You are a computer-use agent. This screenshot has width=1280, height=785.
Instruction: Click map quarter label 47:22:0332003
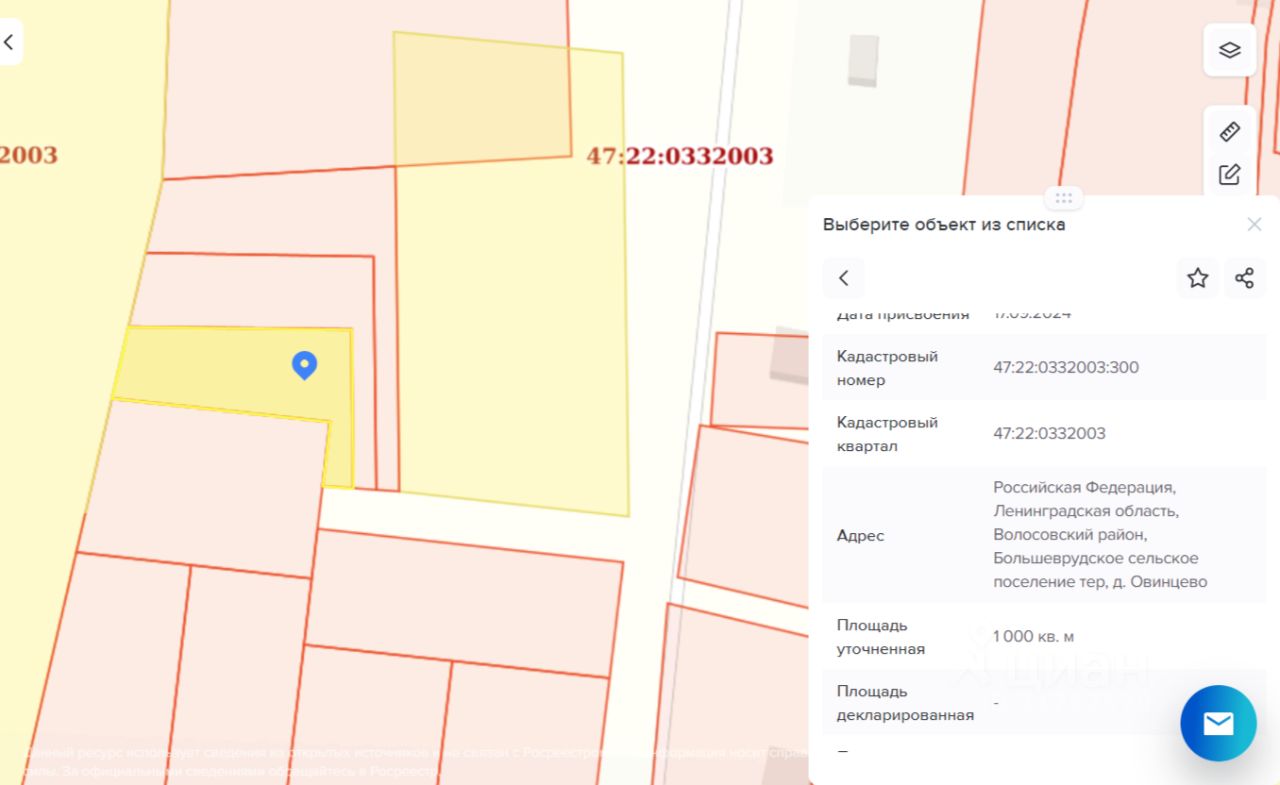679,156
